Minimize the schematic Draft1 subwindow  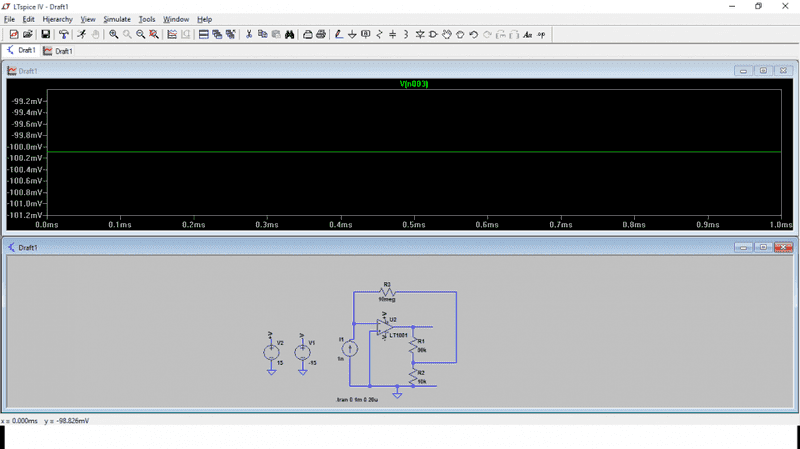point(743,247)
